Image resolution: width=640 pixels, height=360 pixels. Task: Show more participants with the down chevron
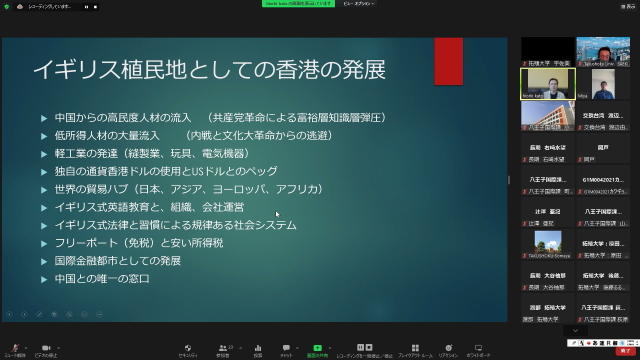(575, 331)
